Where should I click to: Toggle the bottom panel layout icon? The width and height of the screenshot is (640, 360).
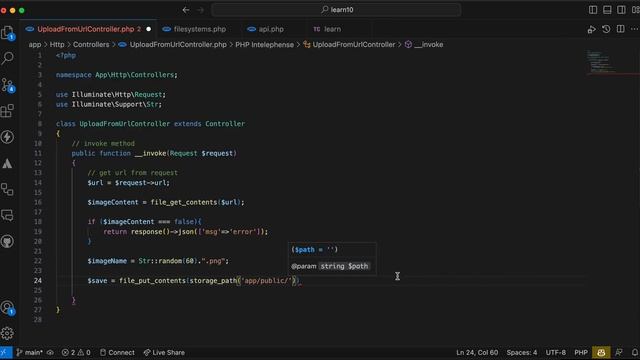(x=607, y=10)
